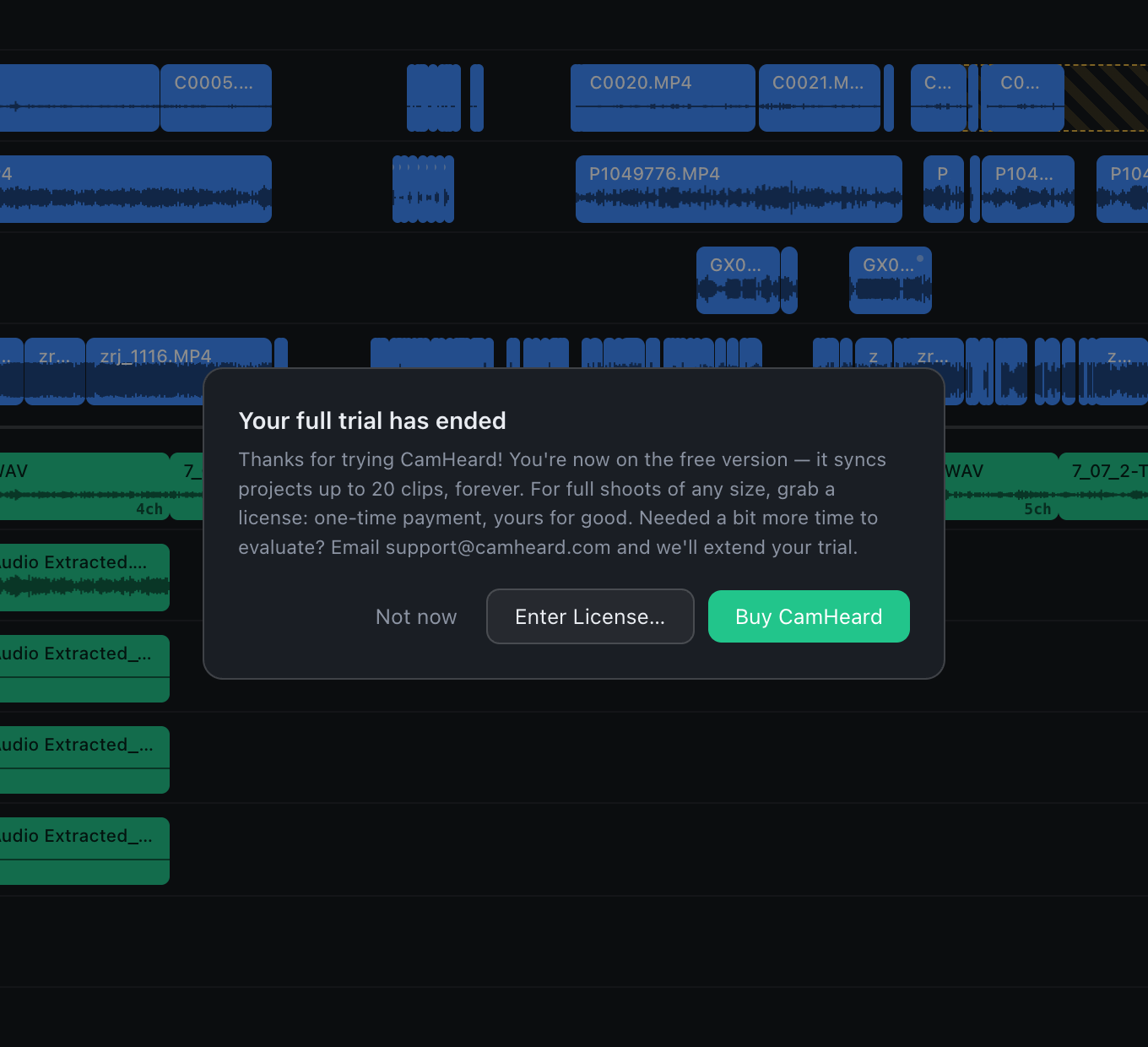Screen dimensions: 1148x1047
Task: Select the C0020.MP4 clip
Action: [663, 98]
